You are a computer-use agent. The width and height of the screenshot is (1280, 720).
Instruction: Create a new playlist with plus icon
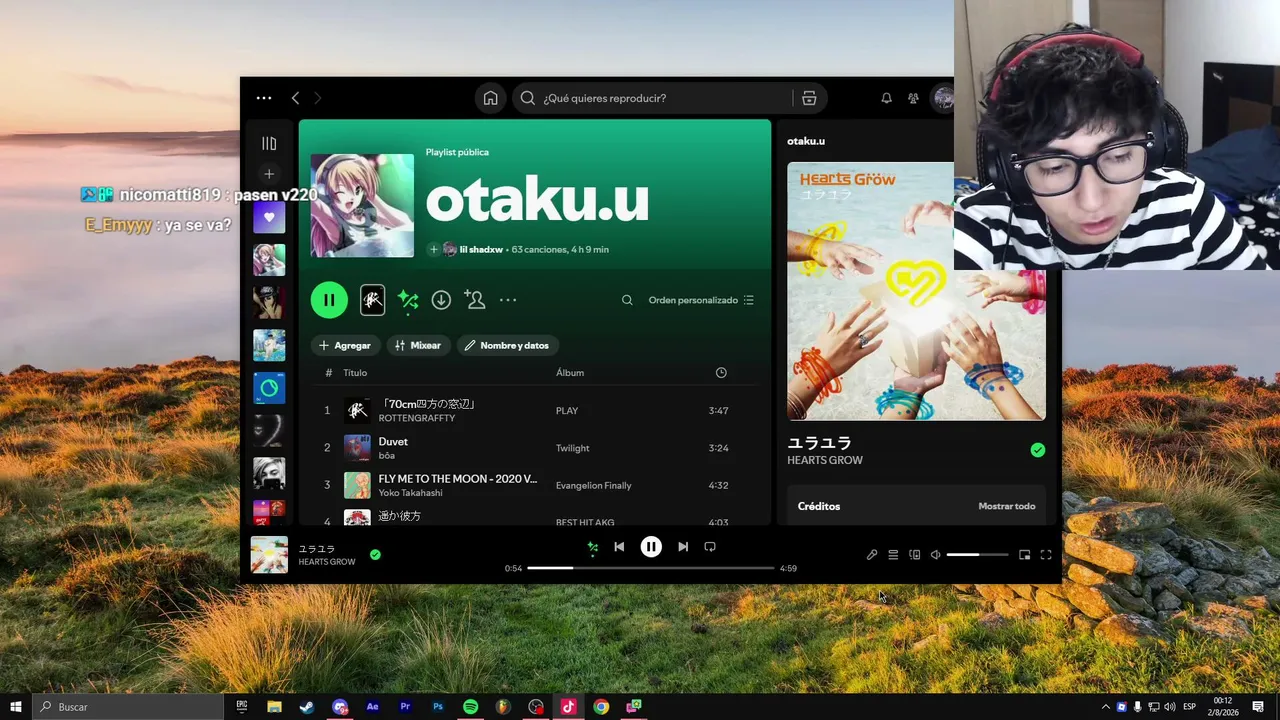click(269, 174)
